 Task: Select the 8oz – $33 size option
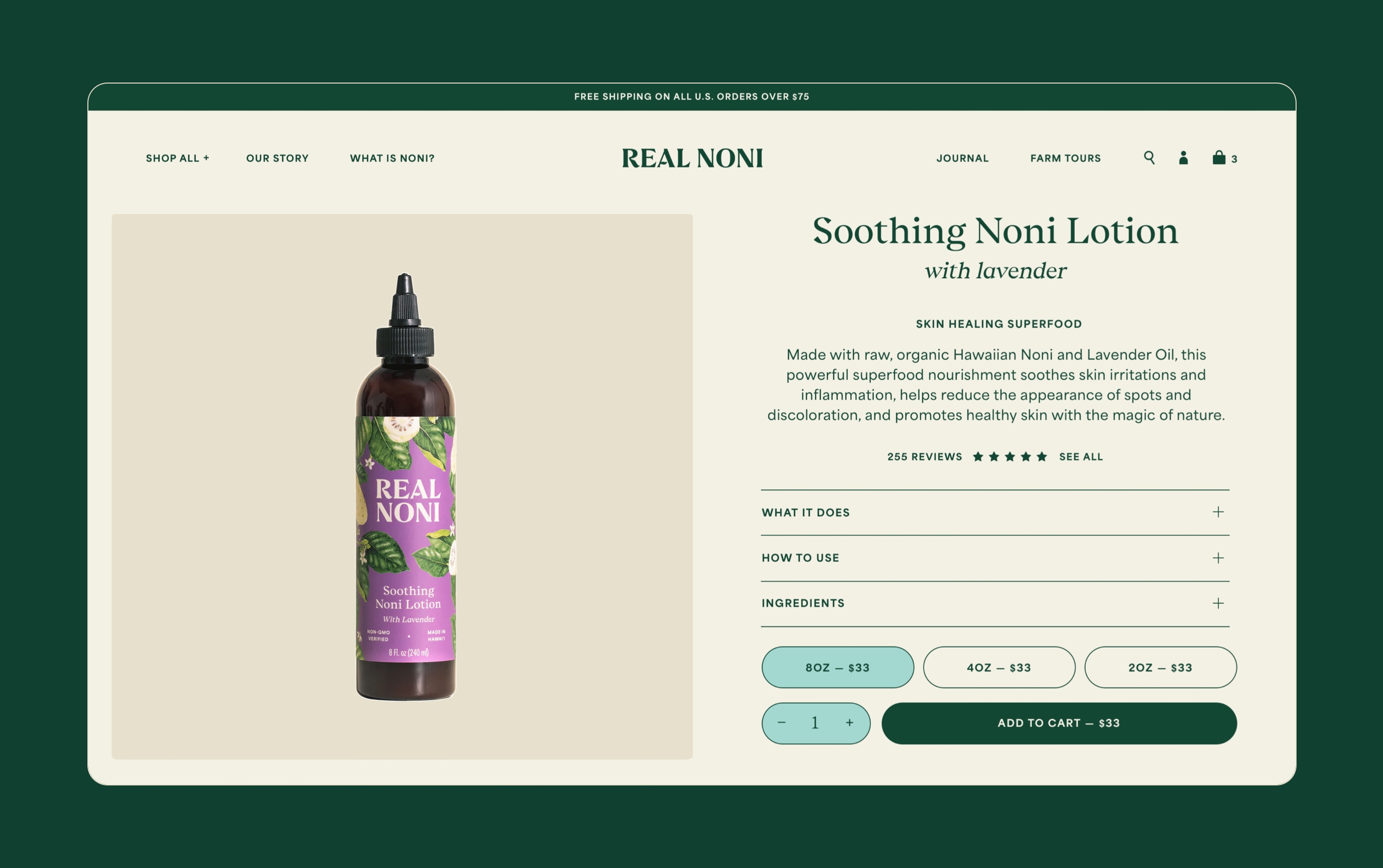837,667
